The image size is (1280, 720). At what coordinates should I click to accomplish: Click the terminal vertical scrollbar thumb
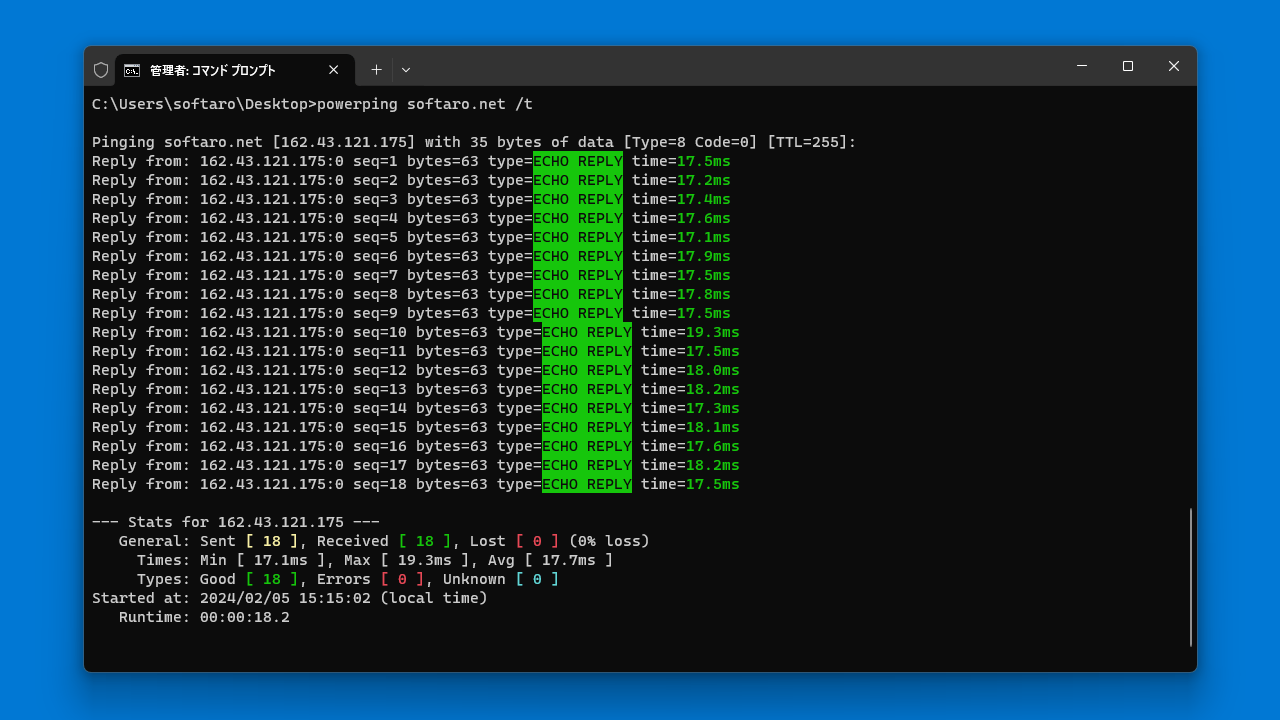coord(1191,577)
